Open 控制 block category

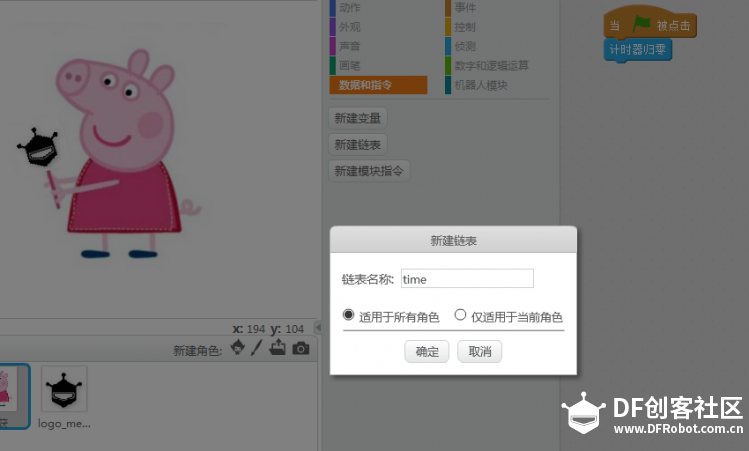coord(465,27)
